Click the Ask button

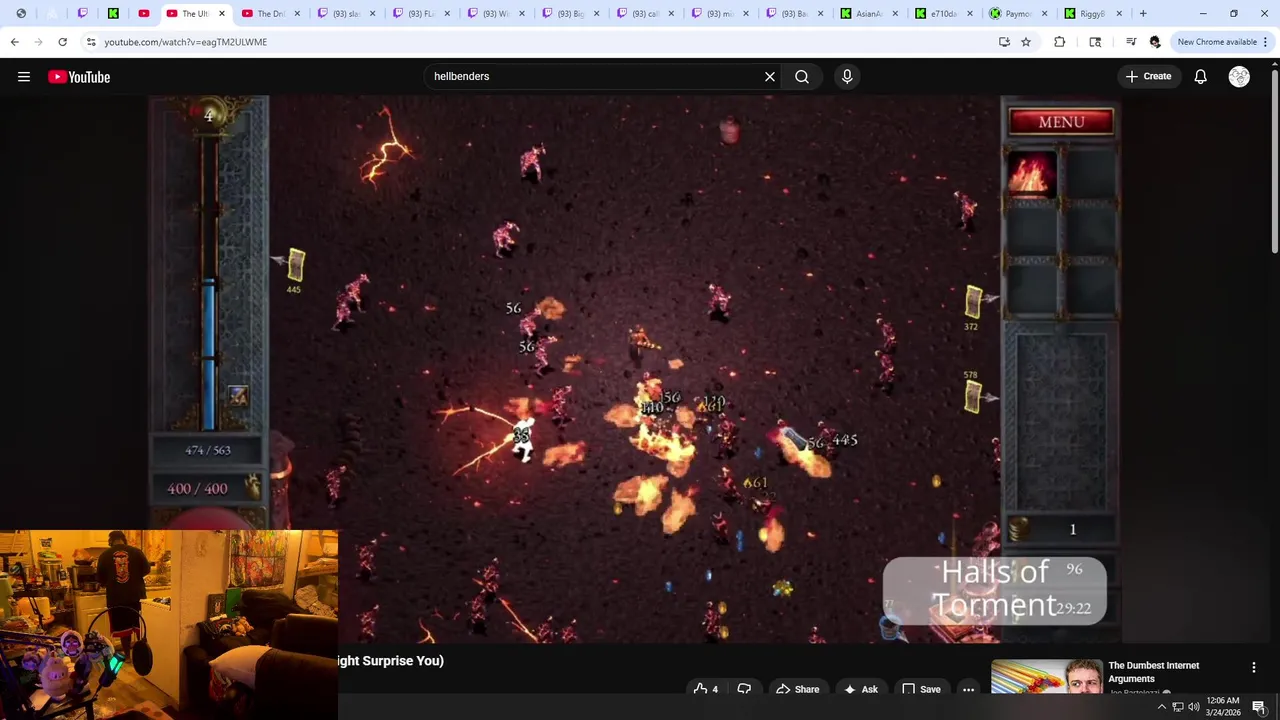[x=861, y=689]
